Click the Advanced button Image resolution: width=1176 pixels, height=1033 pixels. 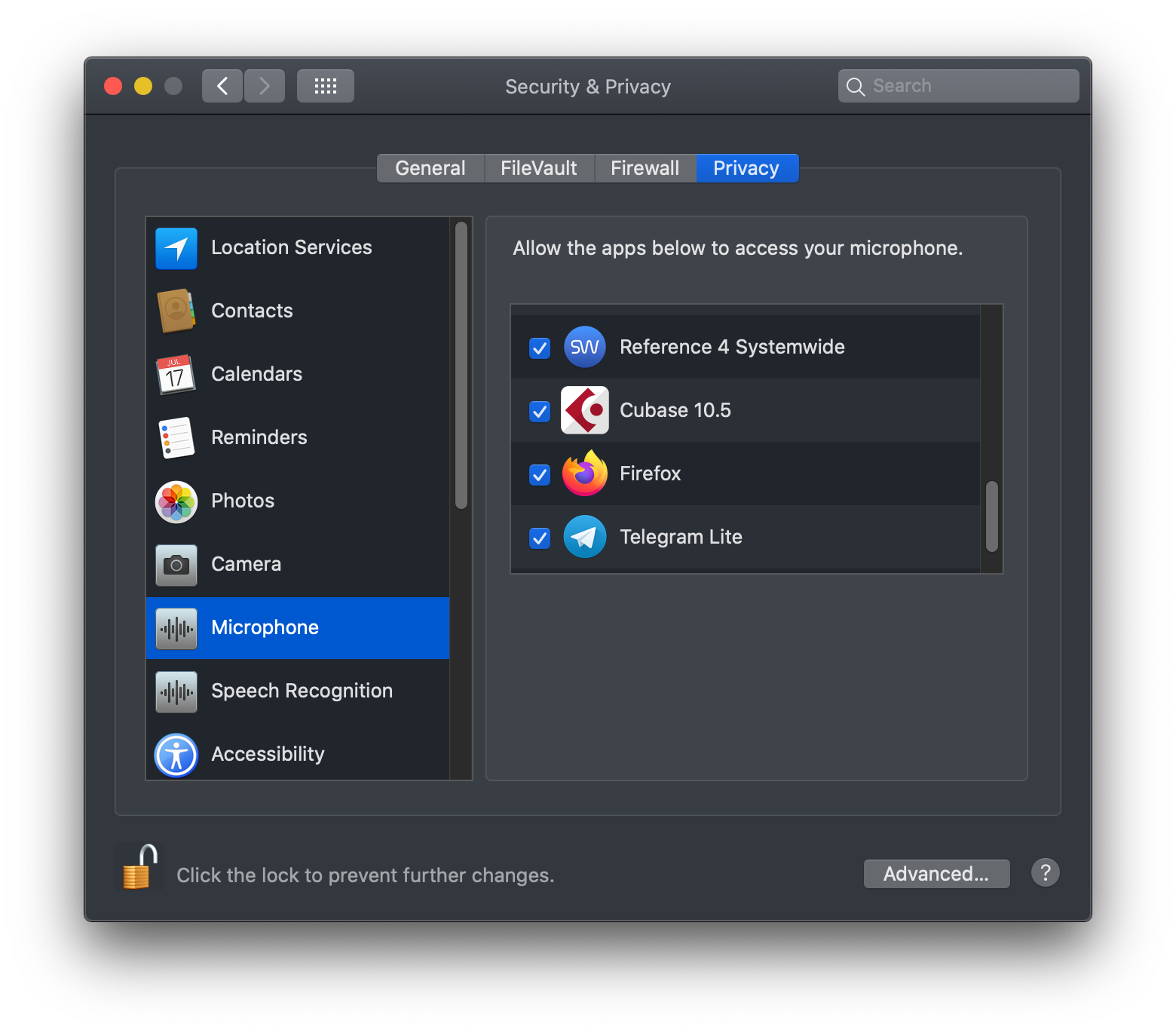936,874
